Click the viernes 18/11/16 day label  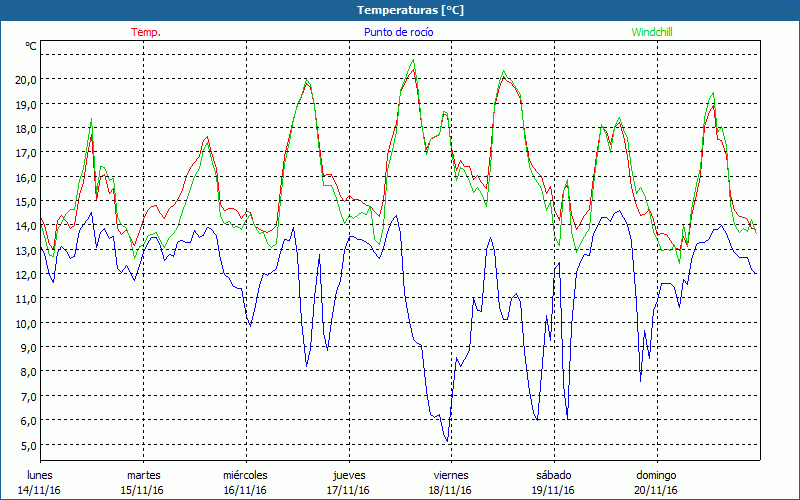450,482
